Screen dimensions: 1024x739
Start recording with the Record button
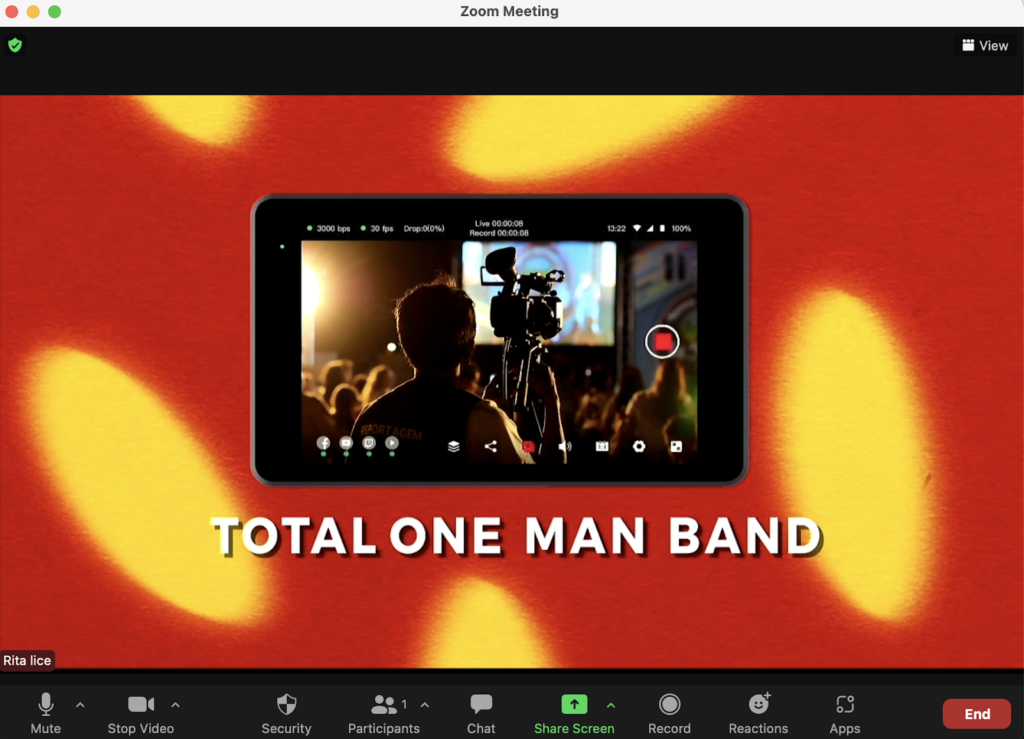coord(669,711)
